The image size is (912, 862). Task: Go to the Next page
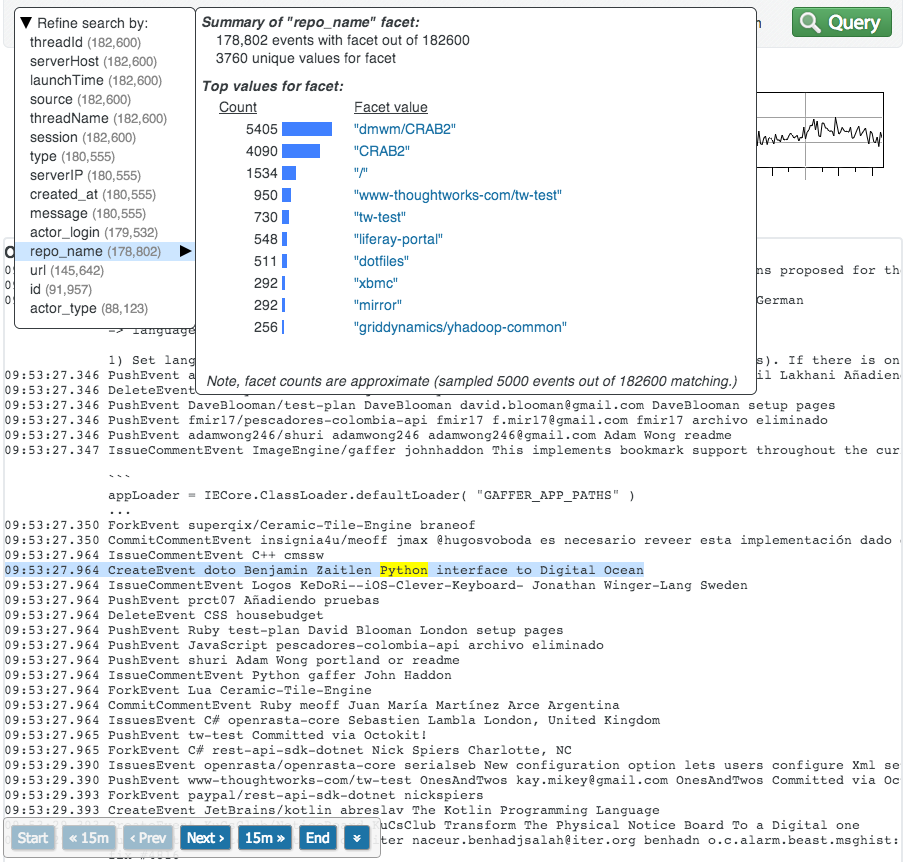click(205, 838)
